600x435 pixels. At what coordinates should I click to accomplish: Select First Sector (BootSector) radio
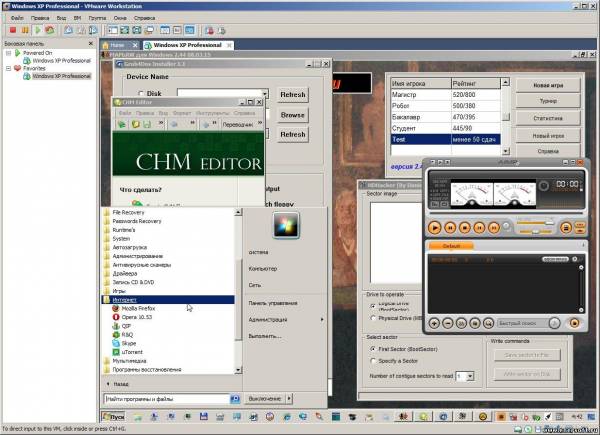click(373, 349)
